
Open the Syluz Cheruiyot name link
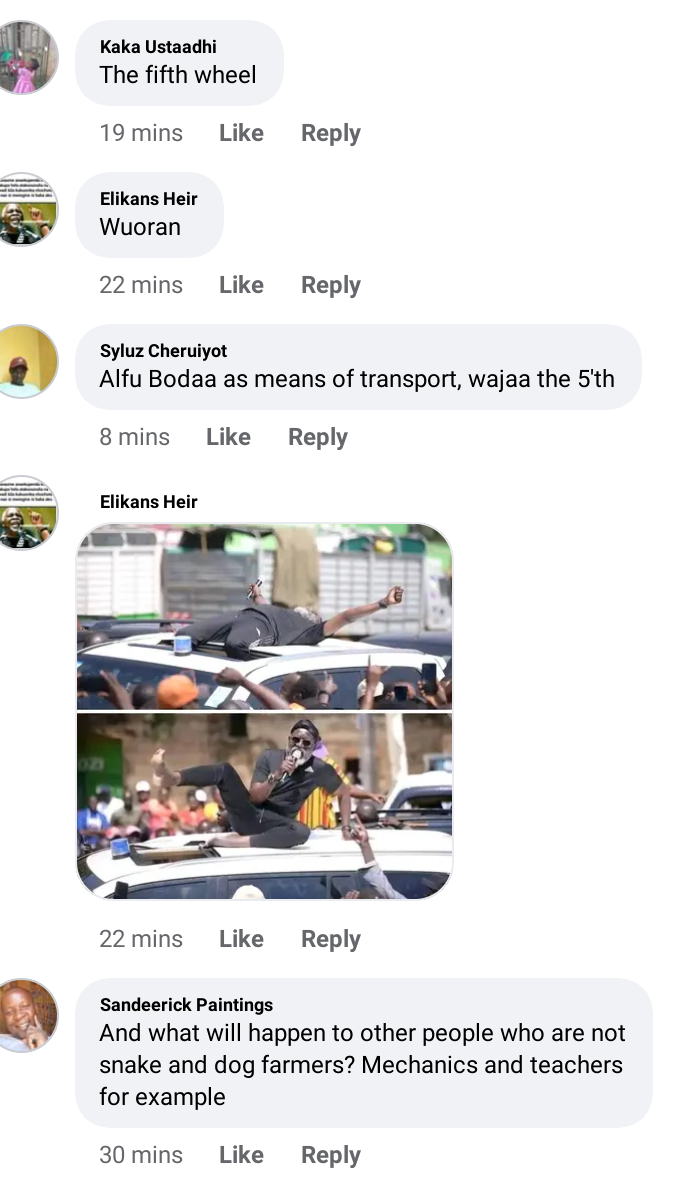pyautogui.click(x=163, y=351)
